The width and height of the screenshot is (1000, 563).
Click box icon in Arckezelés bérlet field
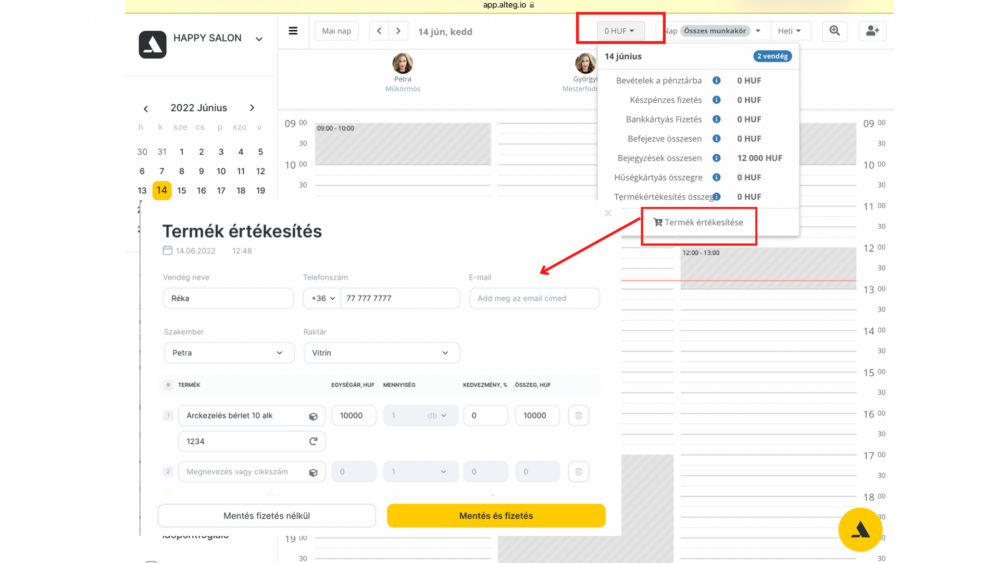tap(313, 416)
